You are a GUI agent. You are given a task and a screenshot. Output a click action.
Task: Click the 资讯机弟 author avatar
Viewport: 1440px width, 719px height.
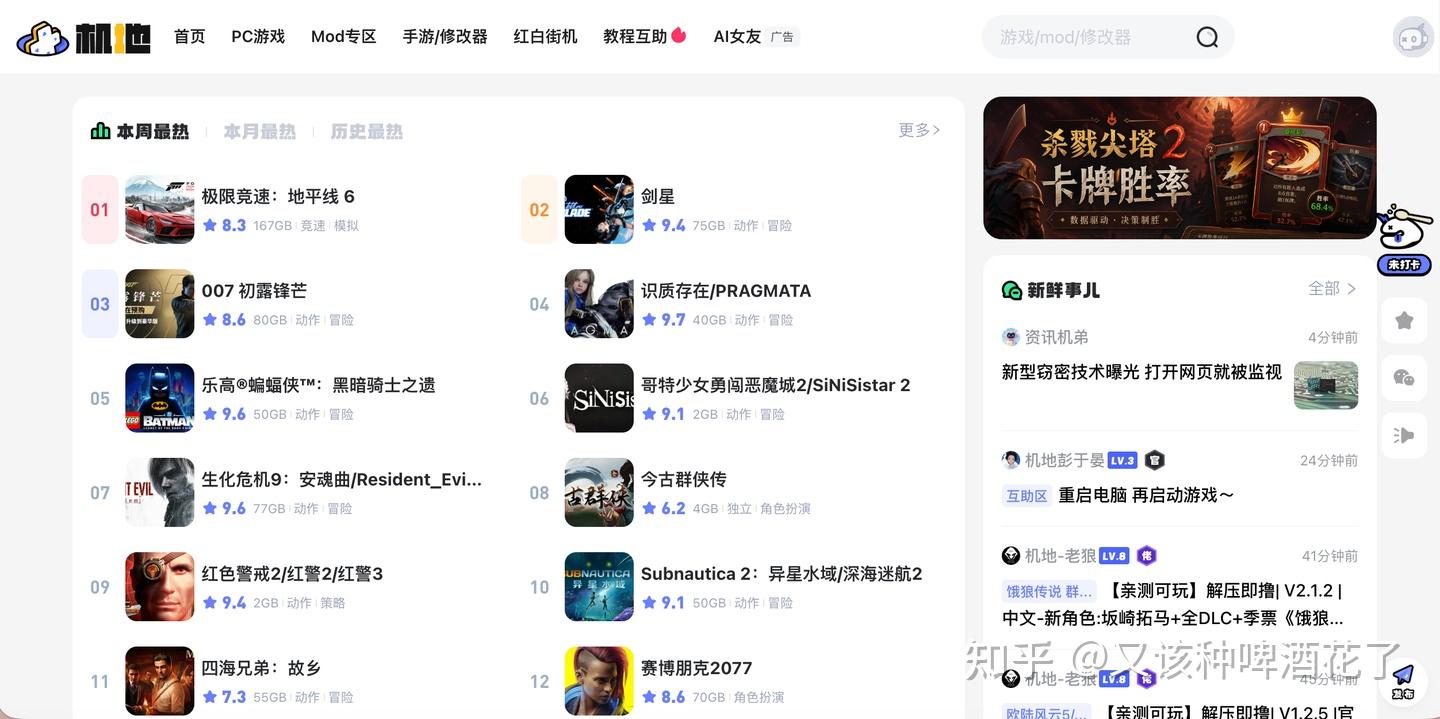tap(1011, 337)
